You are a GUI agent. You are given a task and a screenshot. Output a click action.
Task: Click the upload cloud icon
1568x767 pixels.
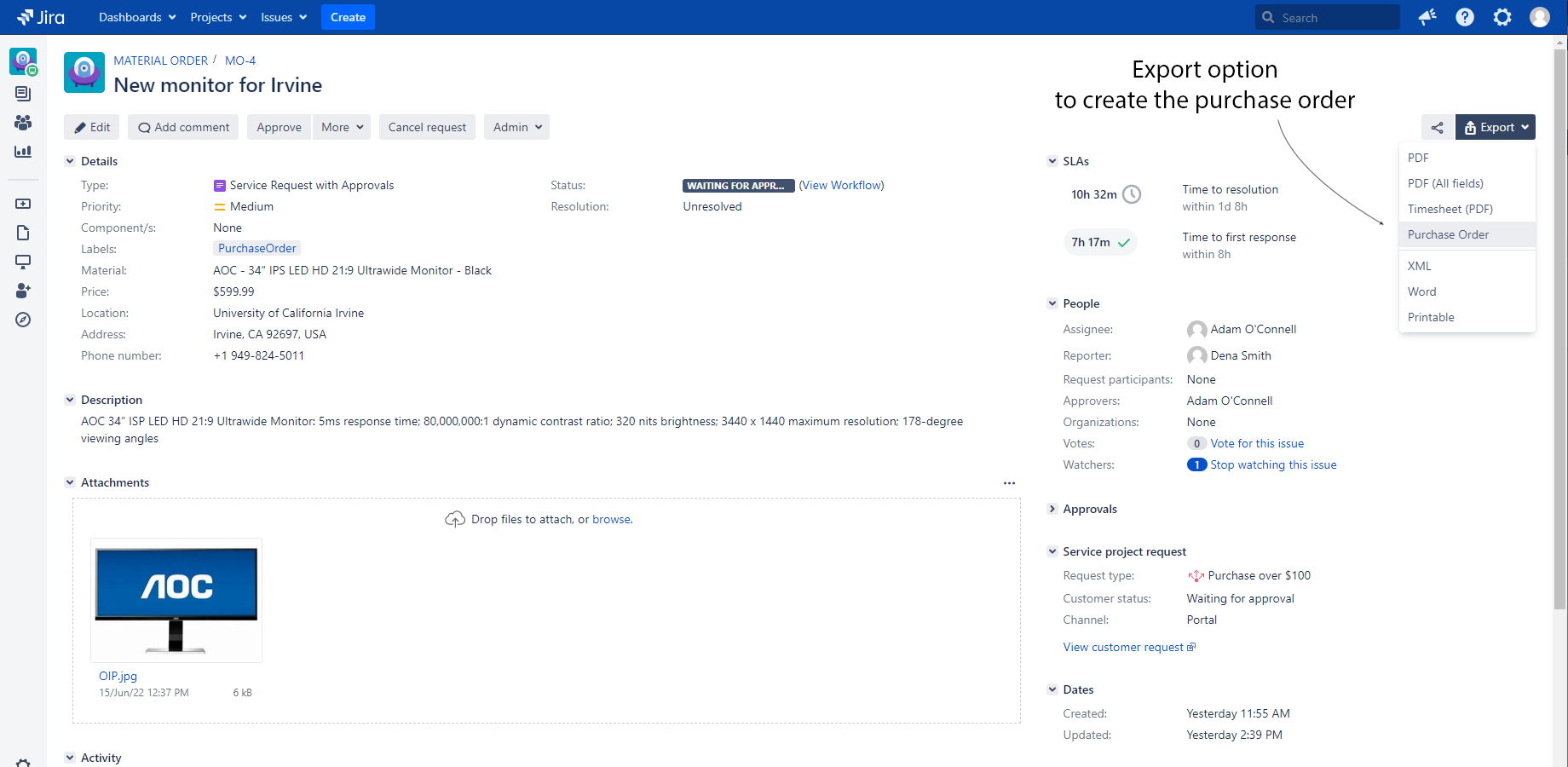(455, 519)
